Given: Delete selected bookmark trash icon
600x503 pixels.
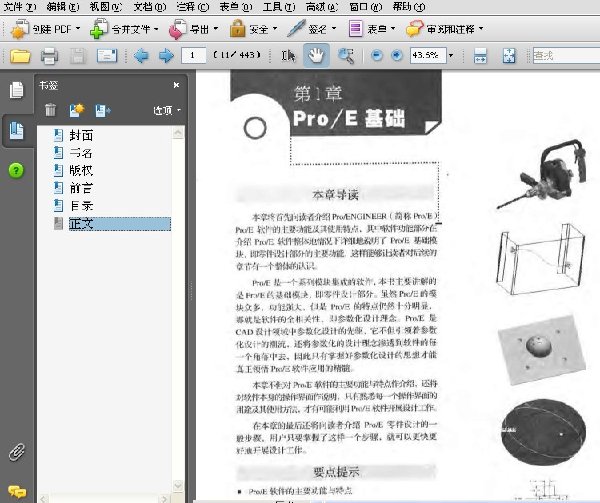Looking at the screenshot, I should tap(50, 110).
